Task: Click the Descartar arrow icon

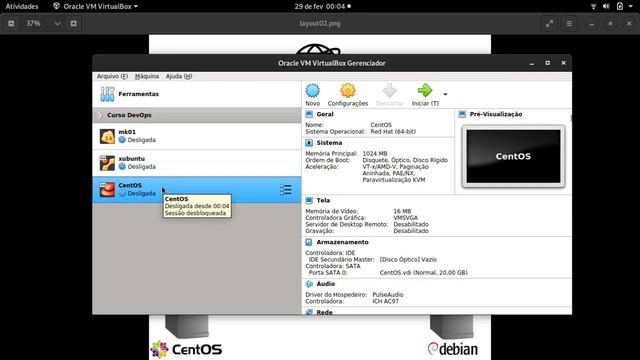Action: (389, 90)
